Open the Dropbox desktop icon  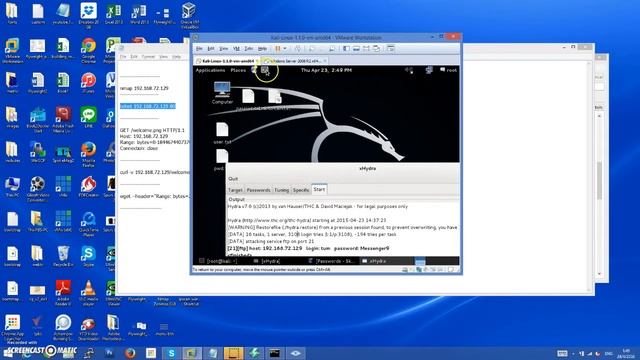pyautogui.click(x=89, y=16)
